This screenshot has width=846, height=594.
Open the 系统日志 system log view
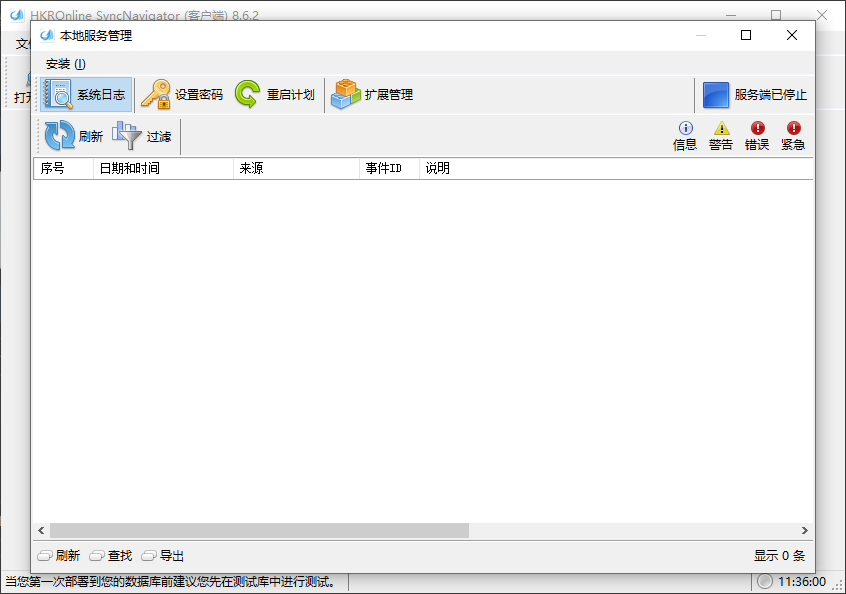click(x=86, y=94)
